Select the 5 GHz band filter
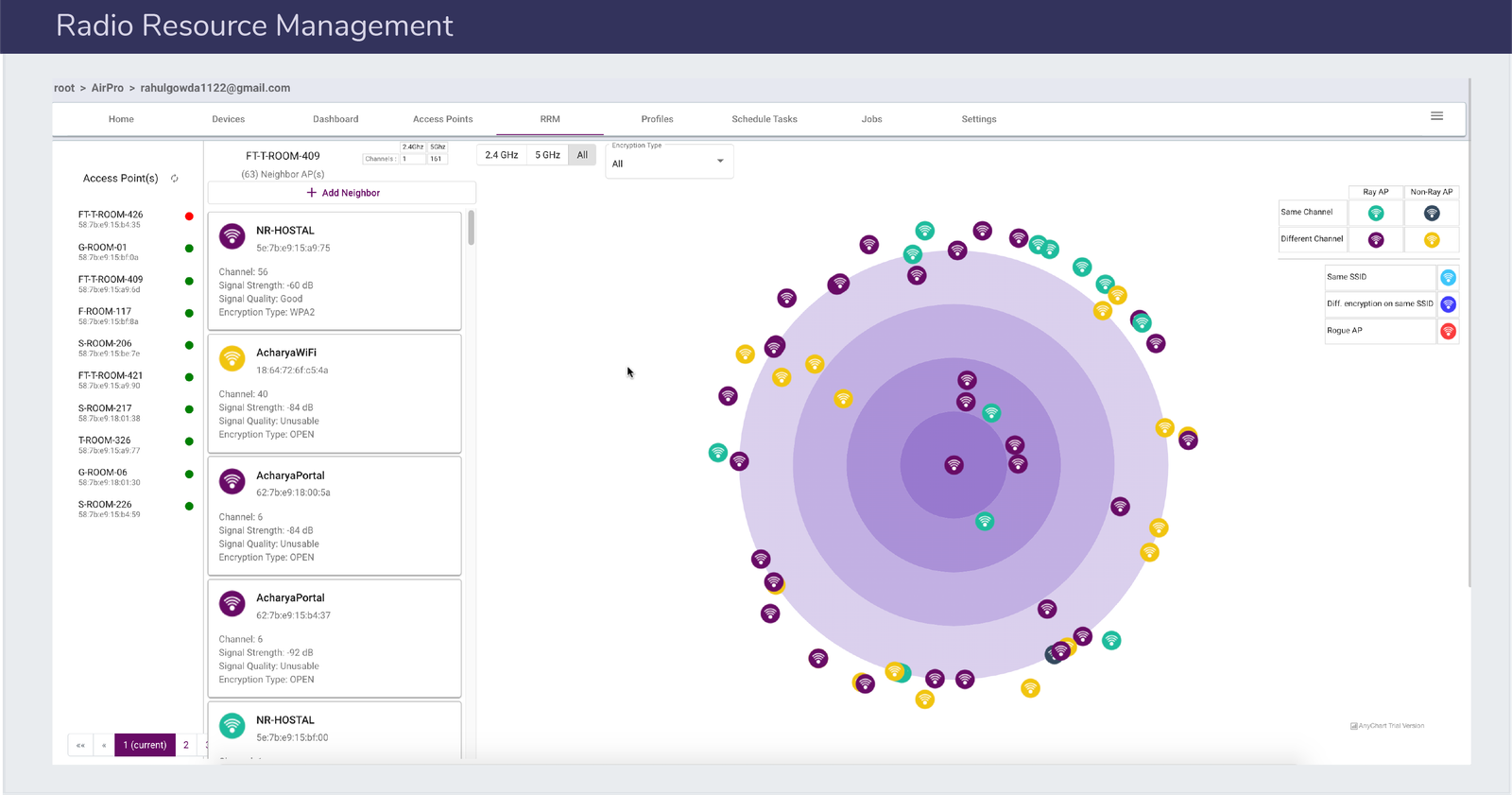The image size is (1512, 795). coord(547,155)
